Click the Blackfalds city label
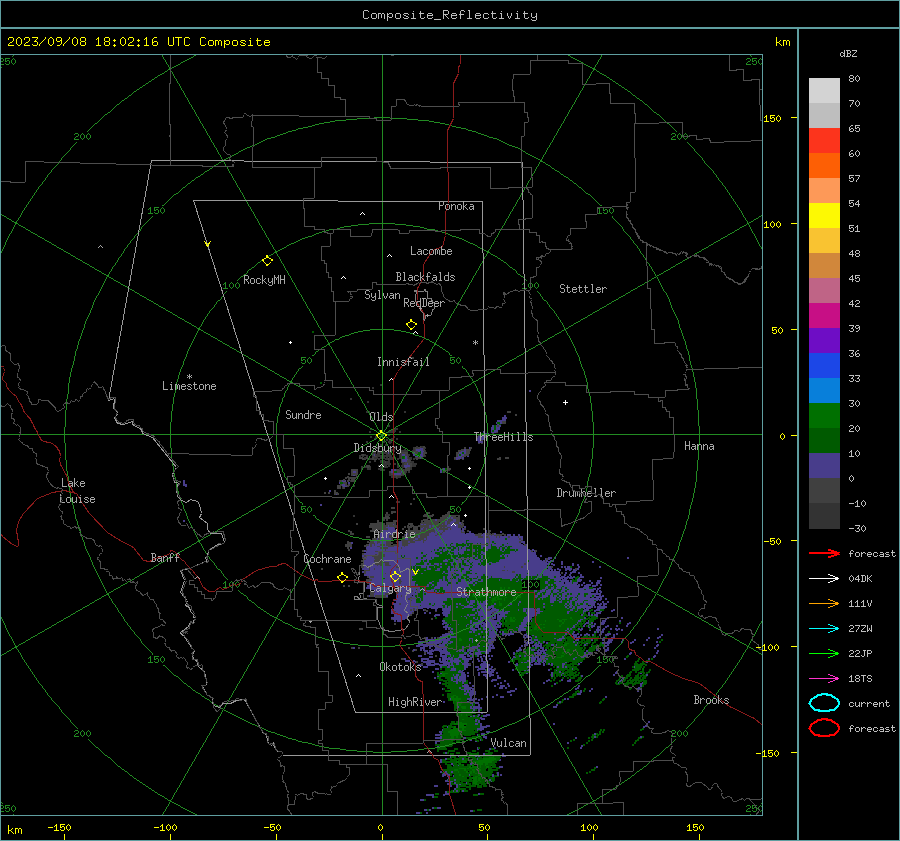 coord(425,277)
